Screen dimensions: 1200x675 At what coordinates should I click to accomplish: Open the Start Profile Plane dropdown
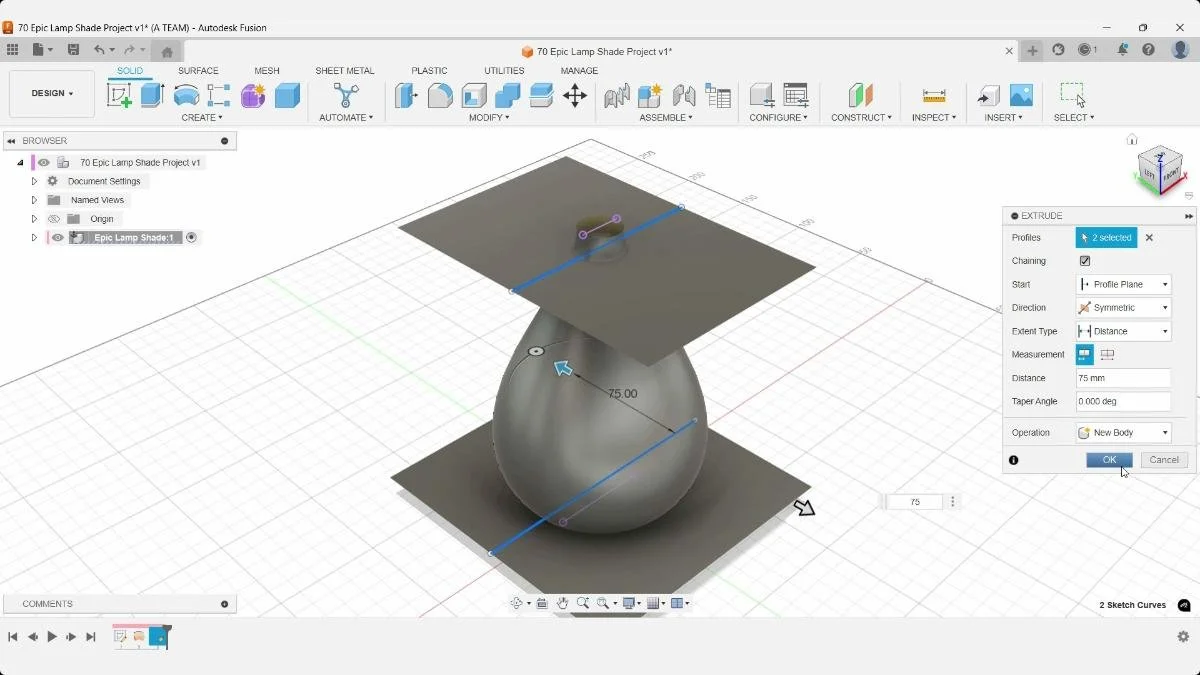(1123, 284)
